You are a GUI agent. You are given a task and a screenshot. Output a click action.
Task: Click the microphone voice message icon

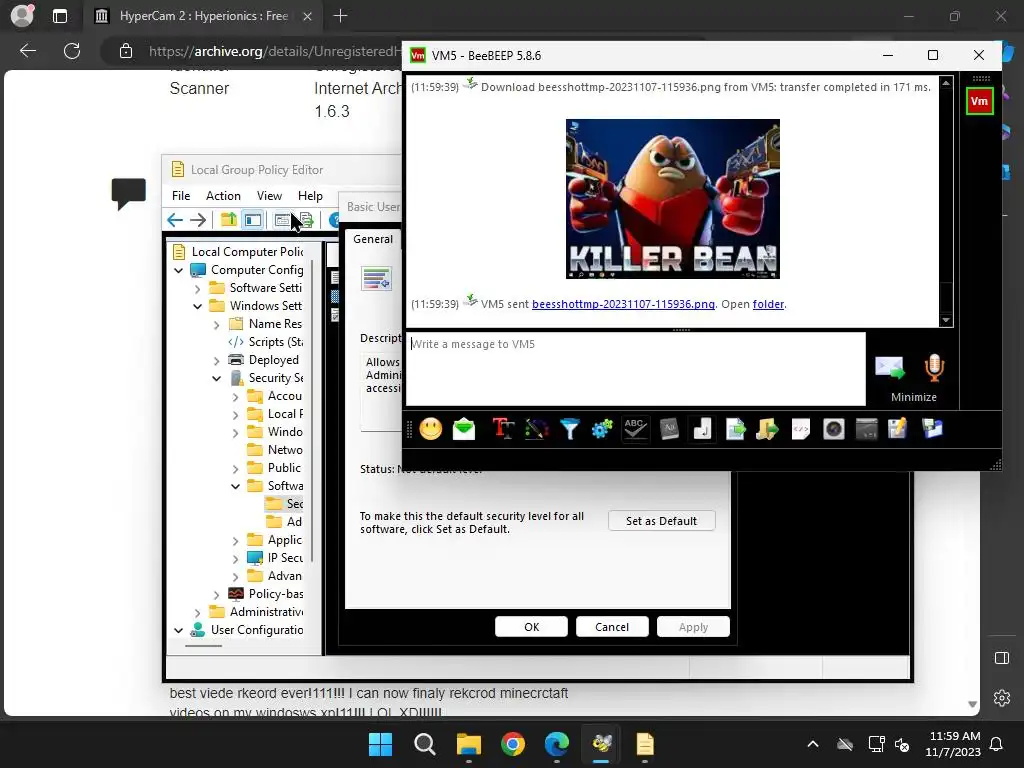[x=935, y=368]
